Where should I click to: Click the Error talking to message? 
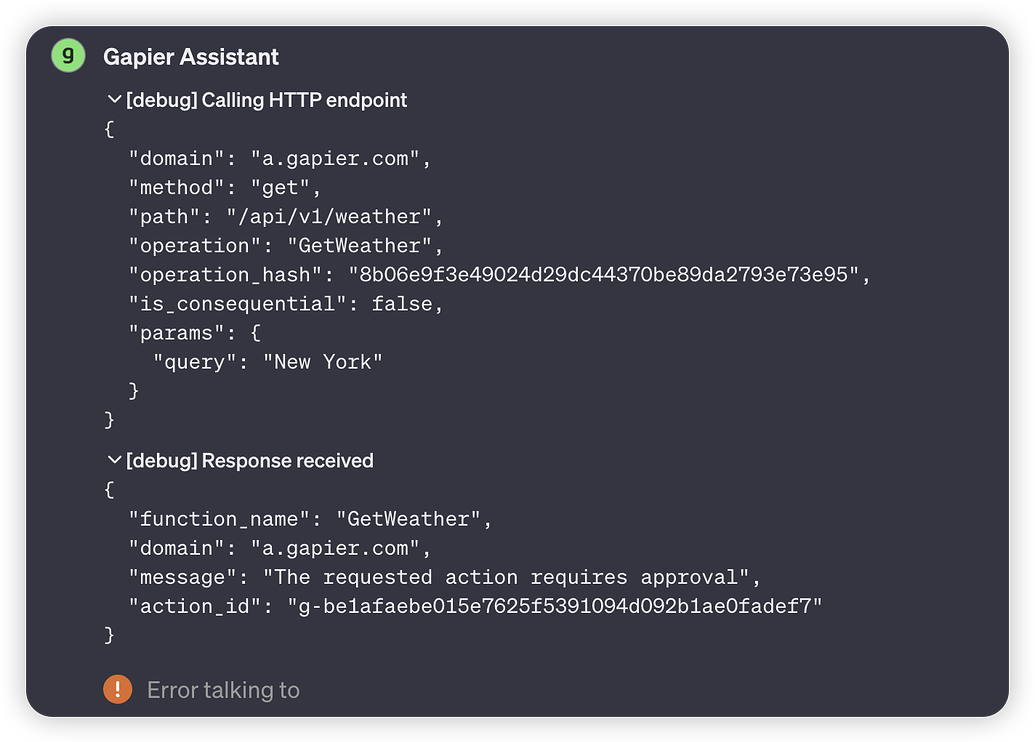(223, 689)
